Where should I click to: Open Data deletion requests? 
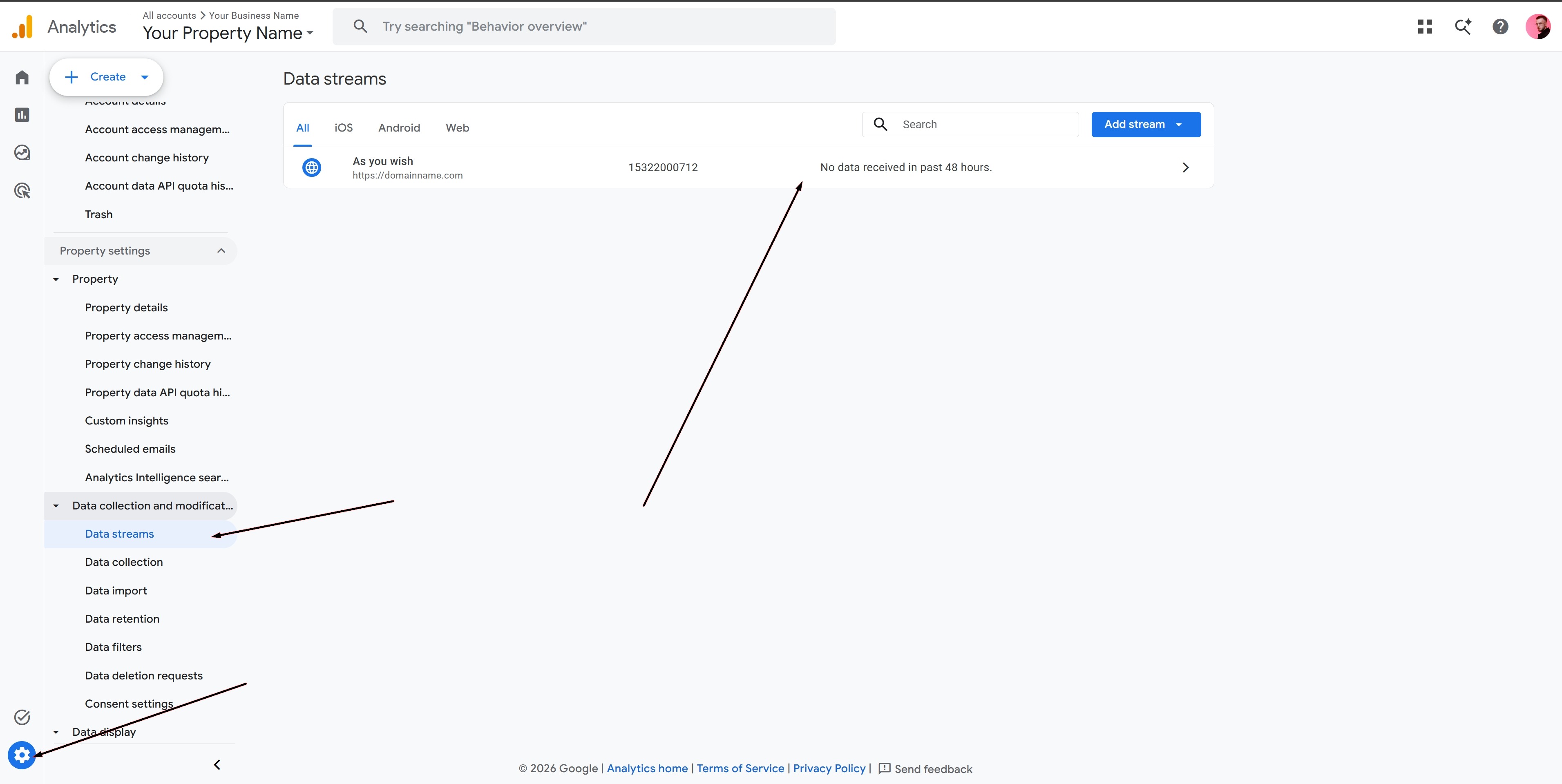pyautogui.click(x=144, y=675)
